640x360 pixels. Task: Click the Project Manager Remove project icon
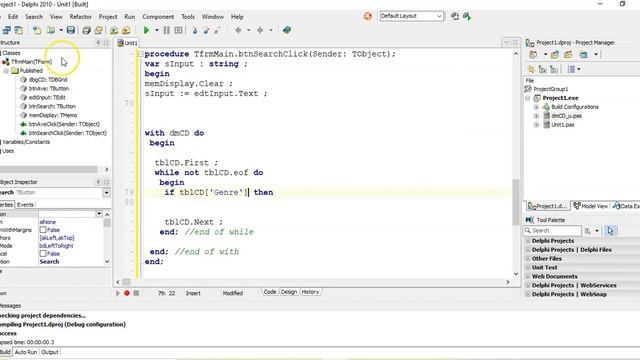click(x=568, y=54)
